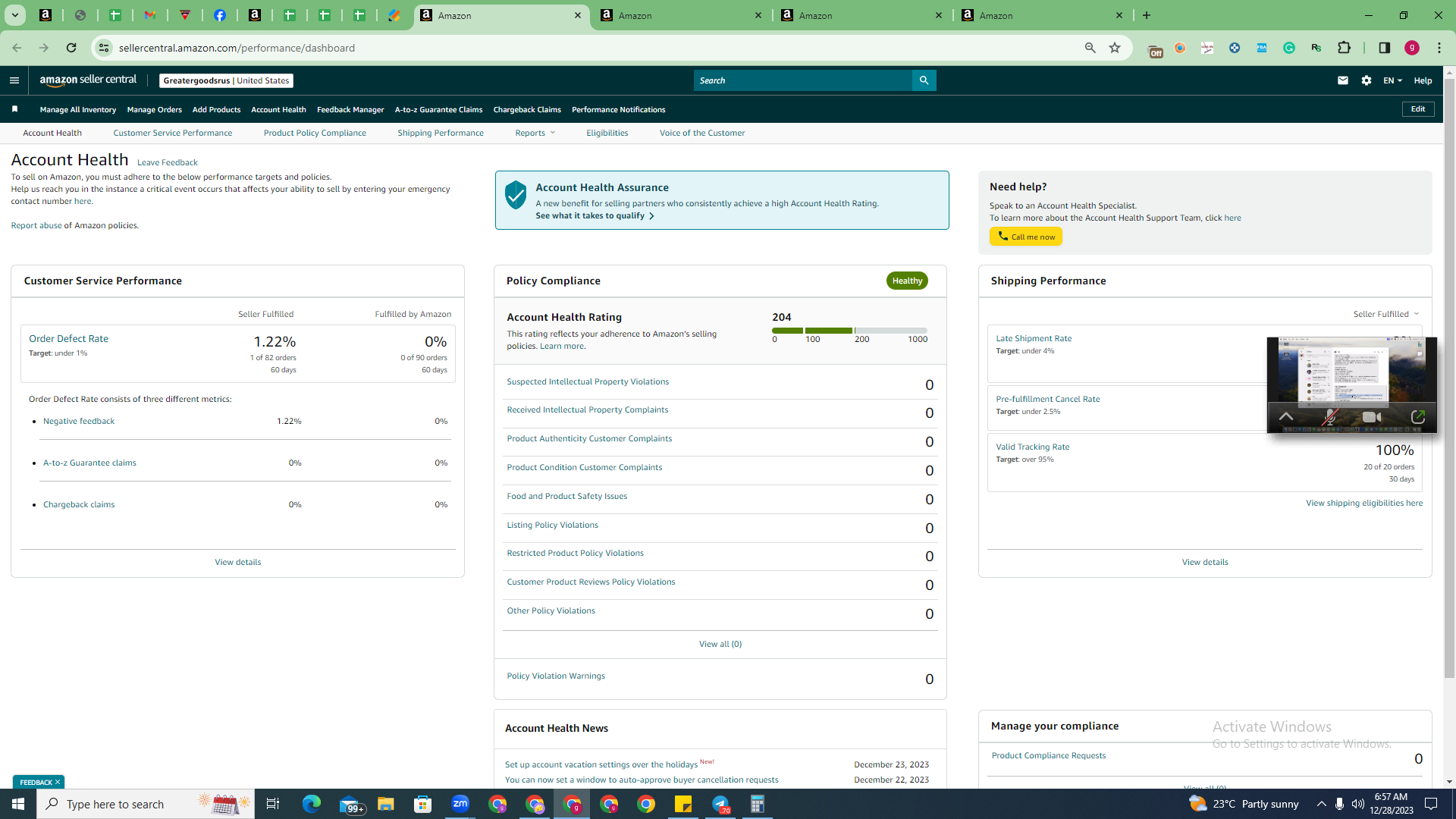Click the Account Health Assurance shield icon

516,195
